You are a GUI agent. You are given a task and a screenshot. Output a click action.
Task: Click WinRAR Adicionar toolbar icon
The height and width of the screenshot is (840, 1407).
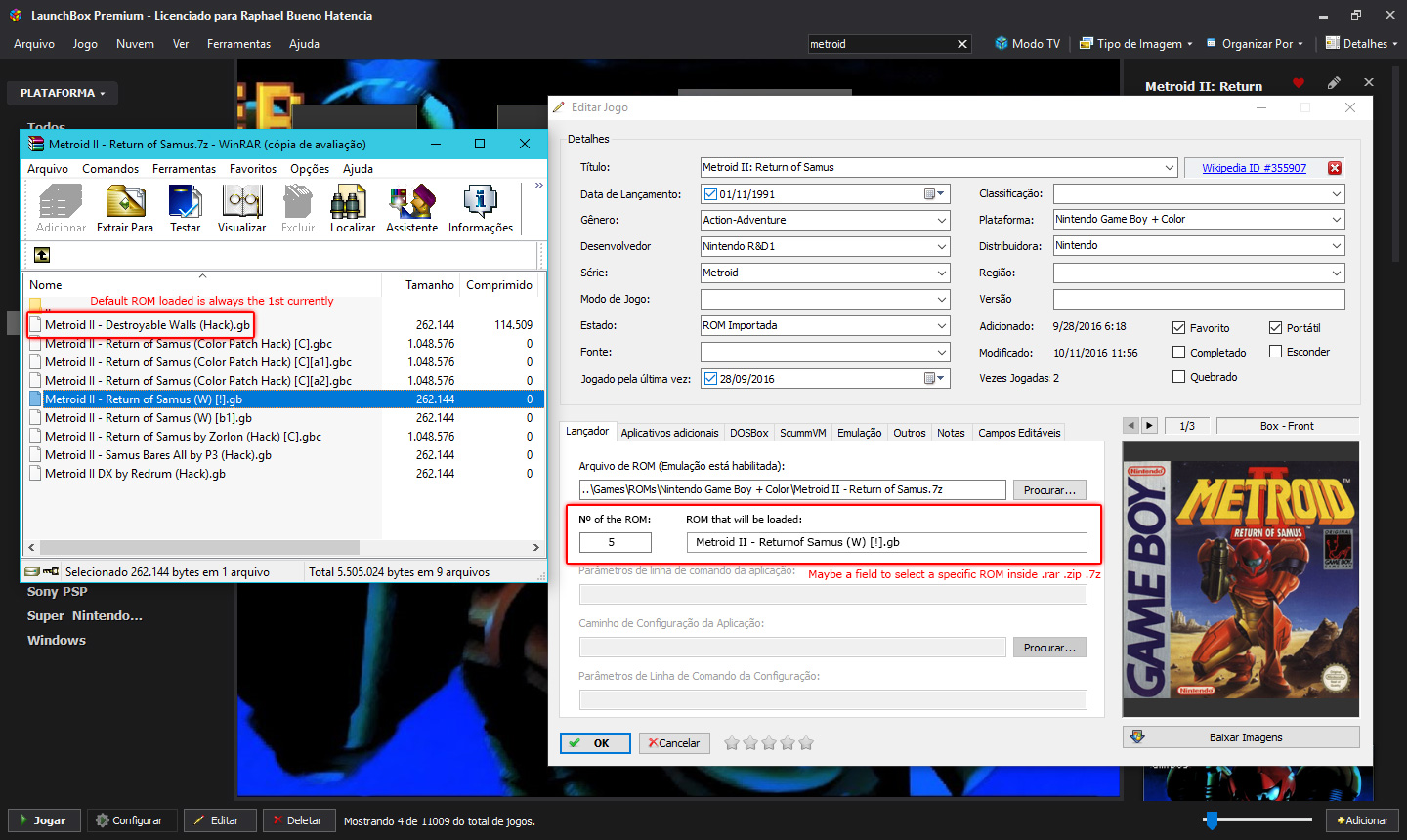click(x=61, y=209)
